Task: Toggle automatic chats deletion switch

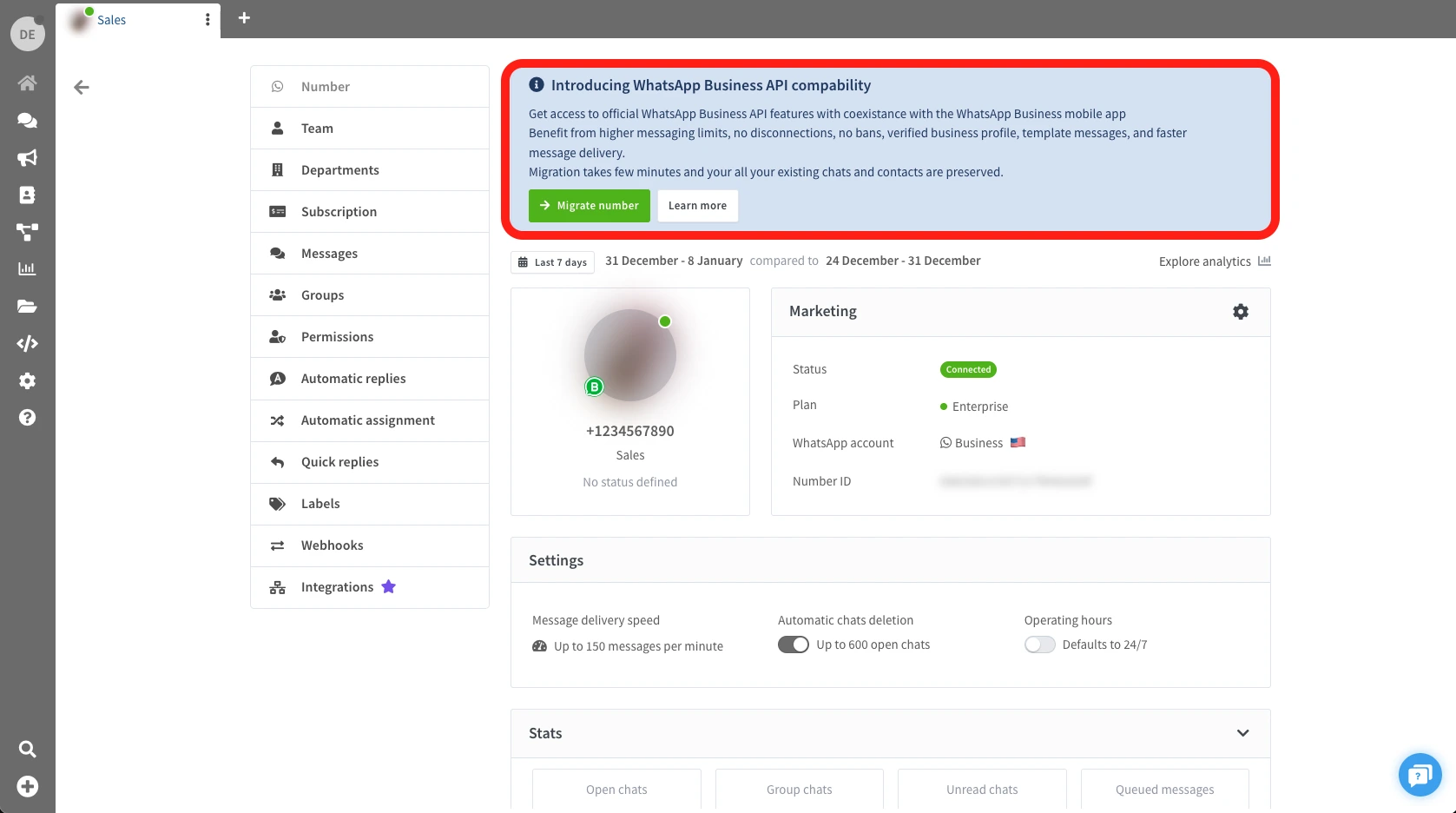Action: (793, 644)
